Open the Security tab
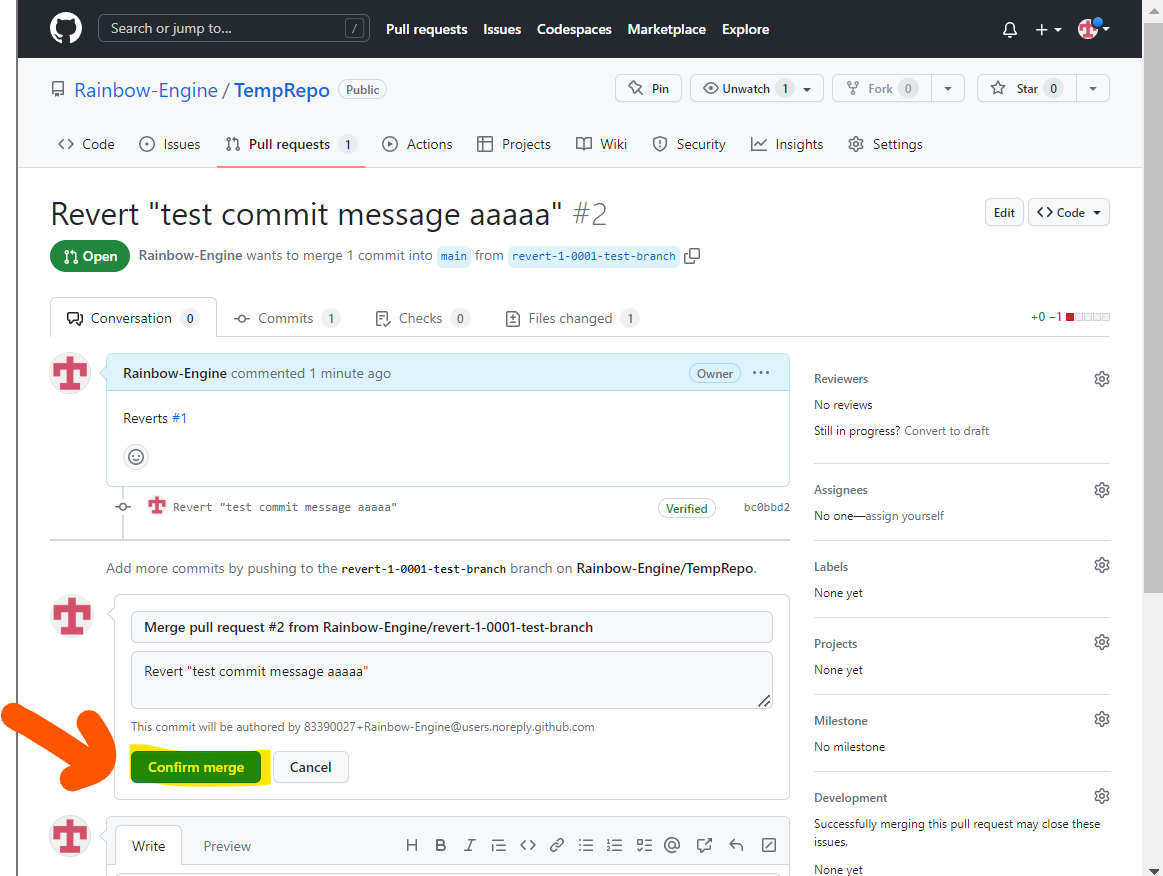The height and width of the screenshot is (876, 1163). [x=689, y=144]
